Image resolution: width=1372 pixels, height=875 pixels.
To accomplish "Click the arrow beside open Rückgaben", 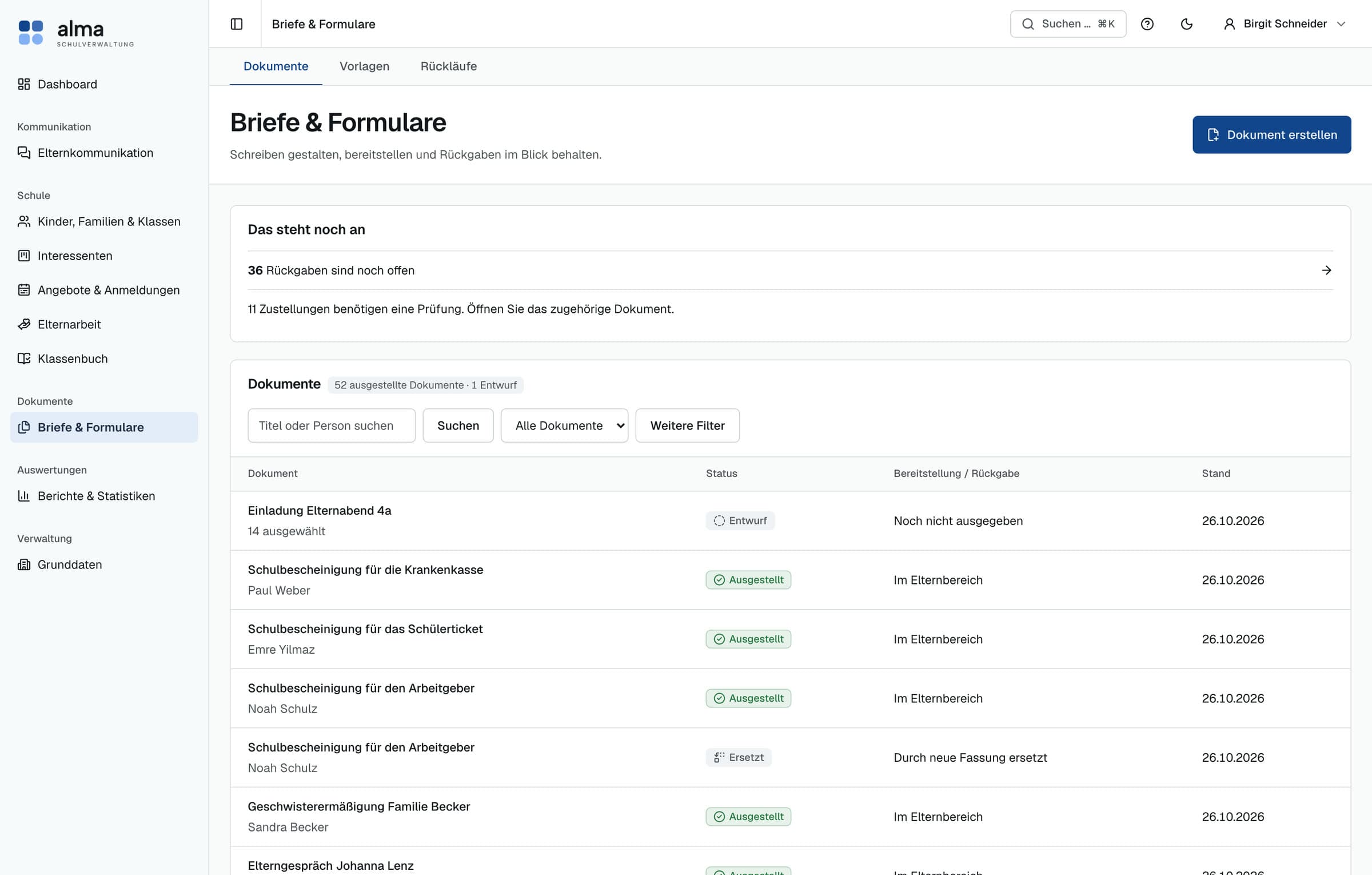I will [1326, 270].
